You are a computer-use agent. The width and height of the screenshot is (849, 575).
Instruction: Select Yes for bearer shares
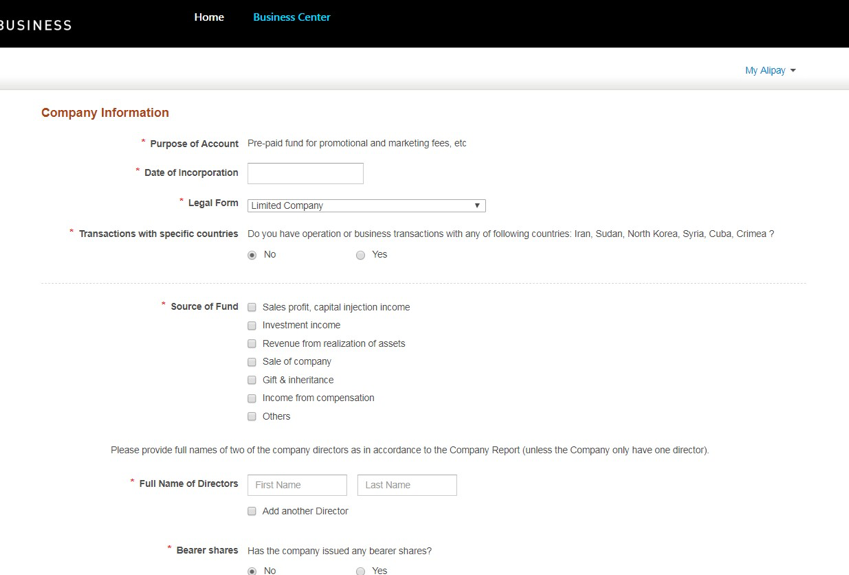(360, 571)
